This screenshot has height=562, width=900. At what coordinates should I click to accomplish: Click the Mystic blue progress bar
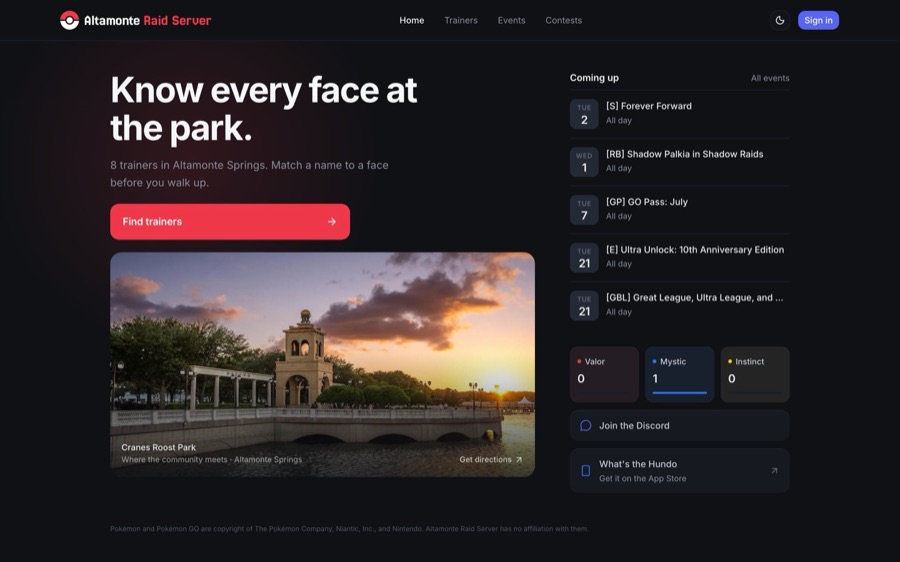click(x=680, y=393)
